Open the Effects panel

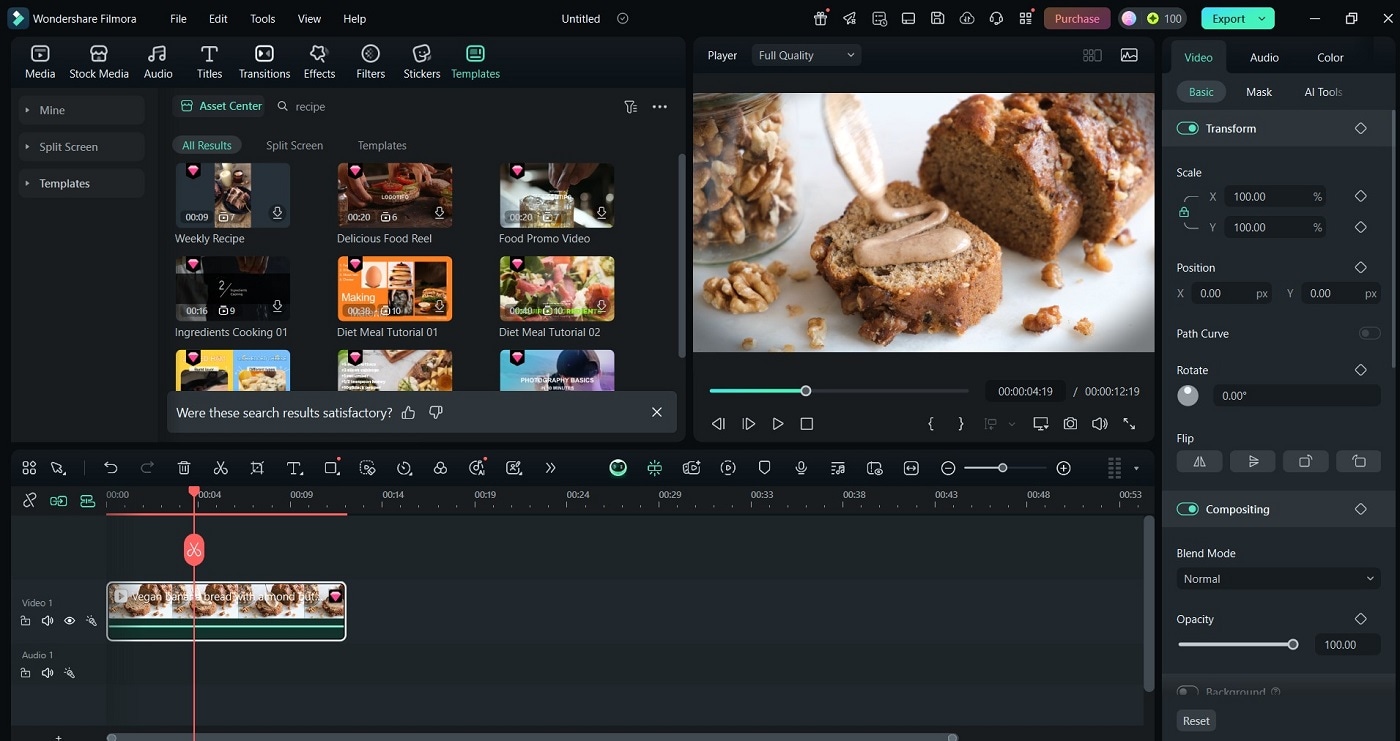pyautogui.click(x=319, y=62)
